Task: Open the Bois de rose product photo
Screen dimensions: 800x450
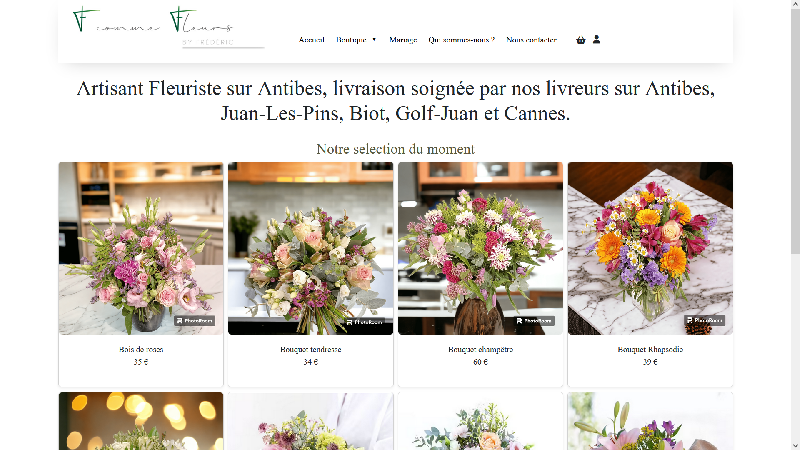Action: 141,248
